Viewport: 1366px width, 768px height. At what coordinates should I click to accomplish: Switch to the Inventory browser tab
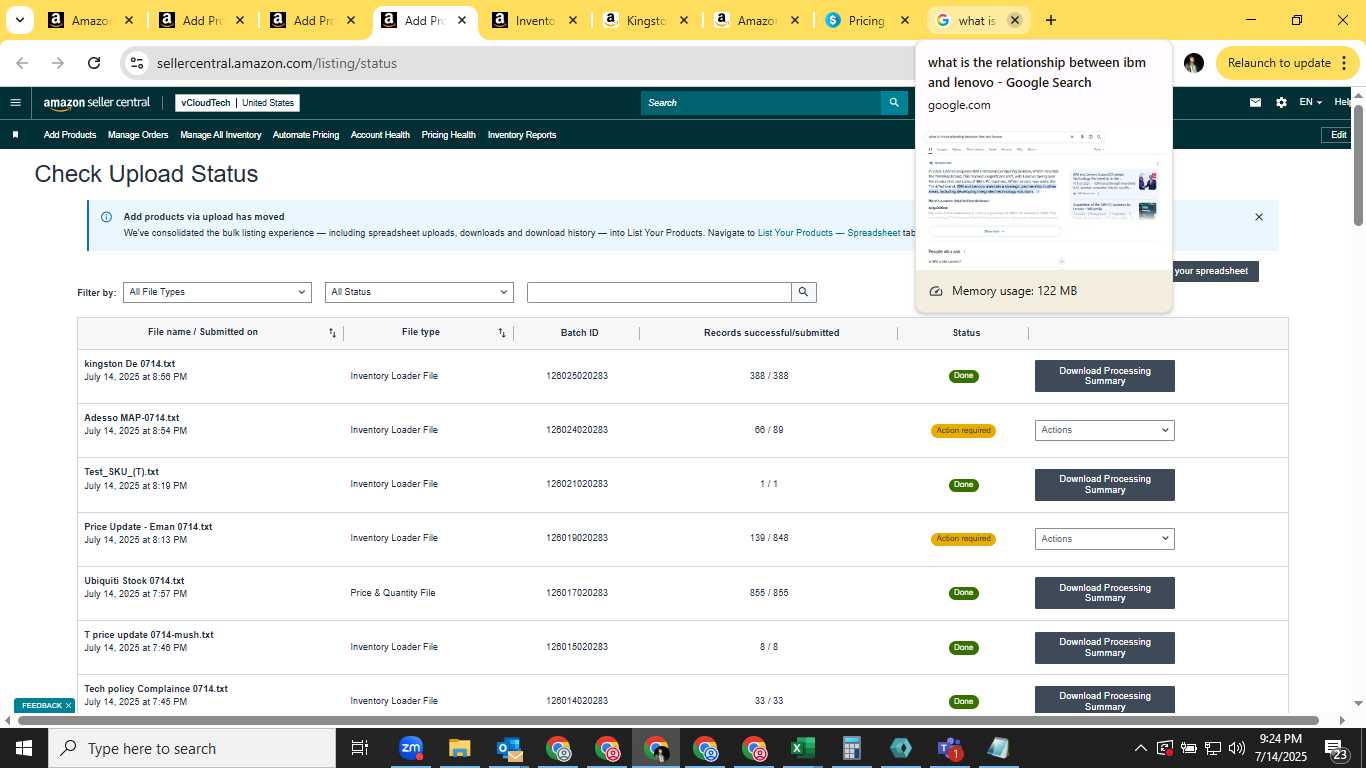click(535, 20)
